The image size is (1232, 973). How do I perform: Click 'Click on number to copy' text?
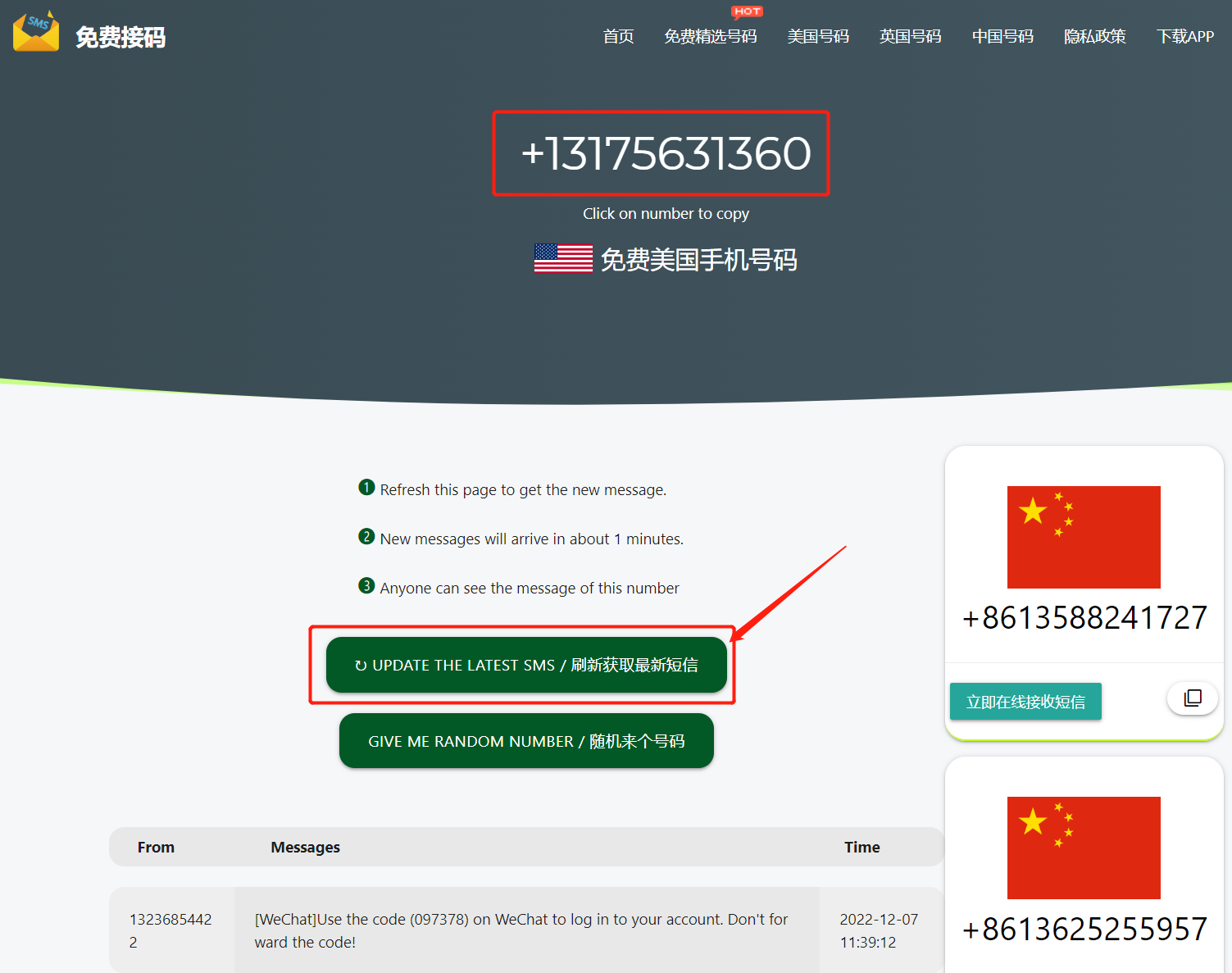tap(666, 214)
